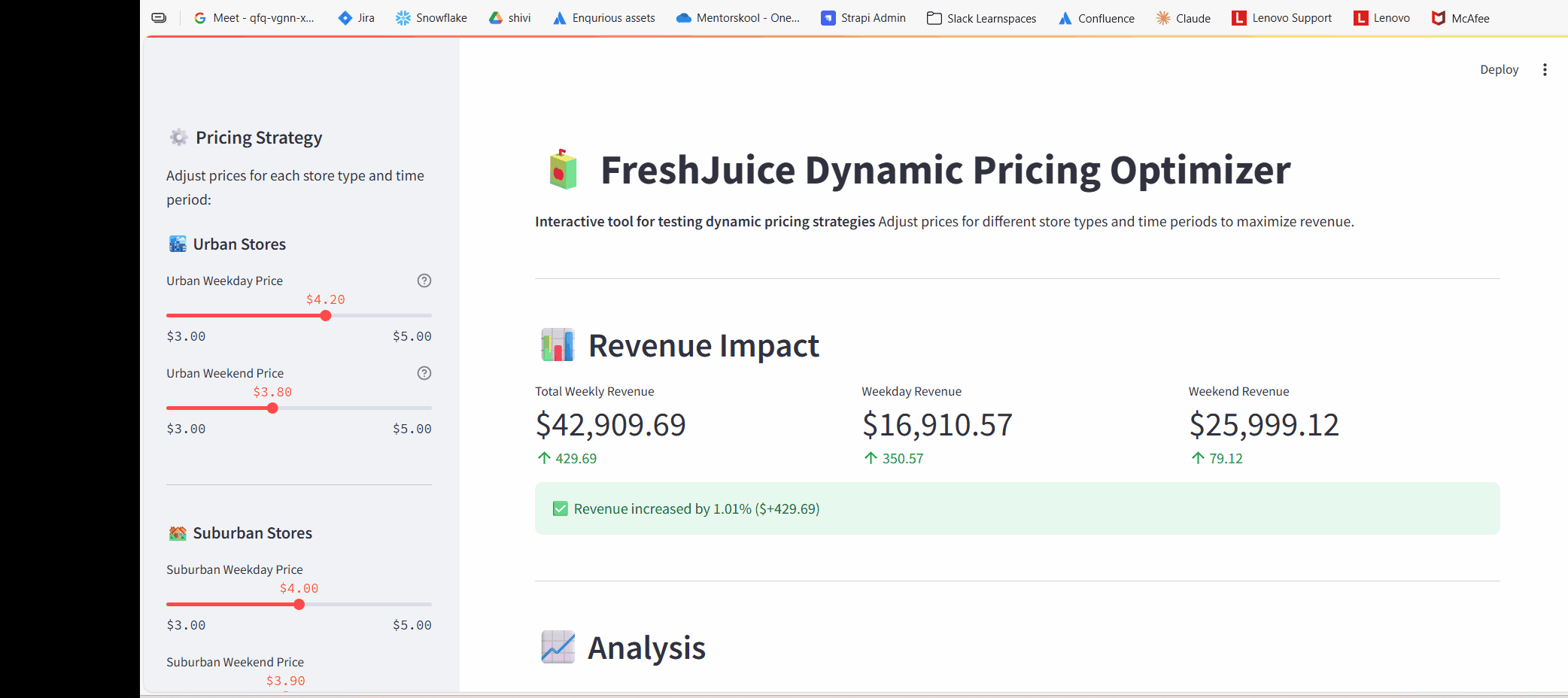1568x698 pixels.
Task: Click the Urban Weekend Price slider handle
Action: point(272,408)
